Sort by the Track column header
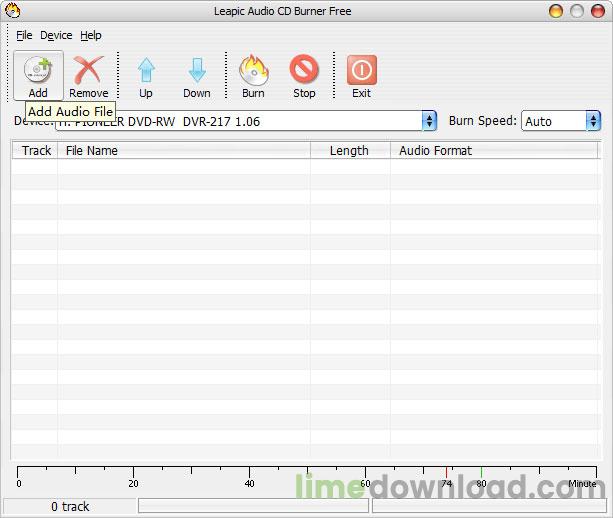This screenshot has width=613, height=518. click(35, 151)
